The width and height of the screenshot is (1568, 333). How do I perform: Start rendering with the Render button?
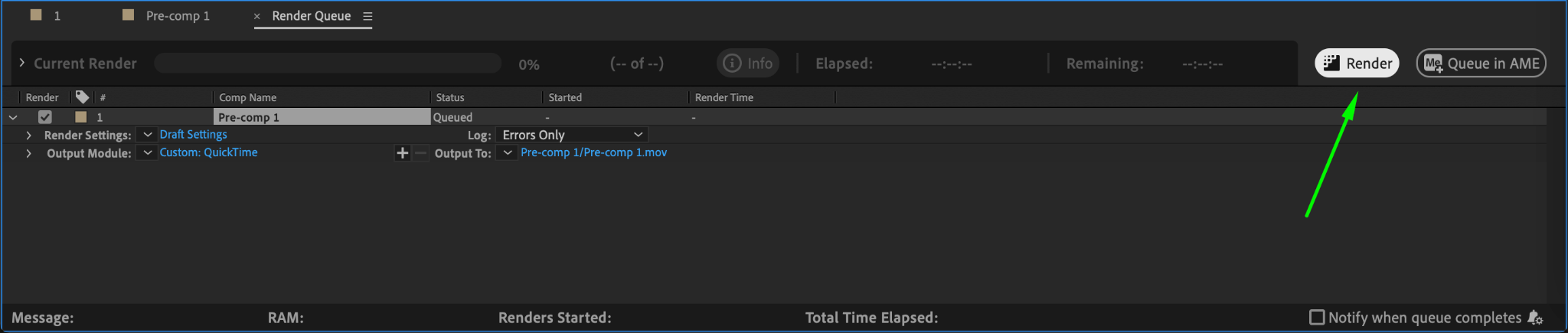coord(1357,64)
